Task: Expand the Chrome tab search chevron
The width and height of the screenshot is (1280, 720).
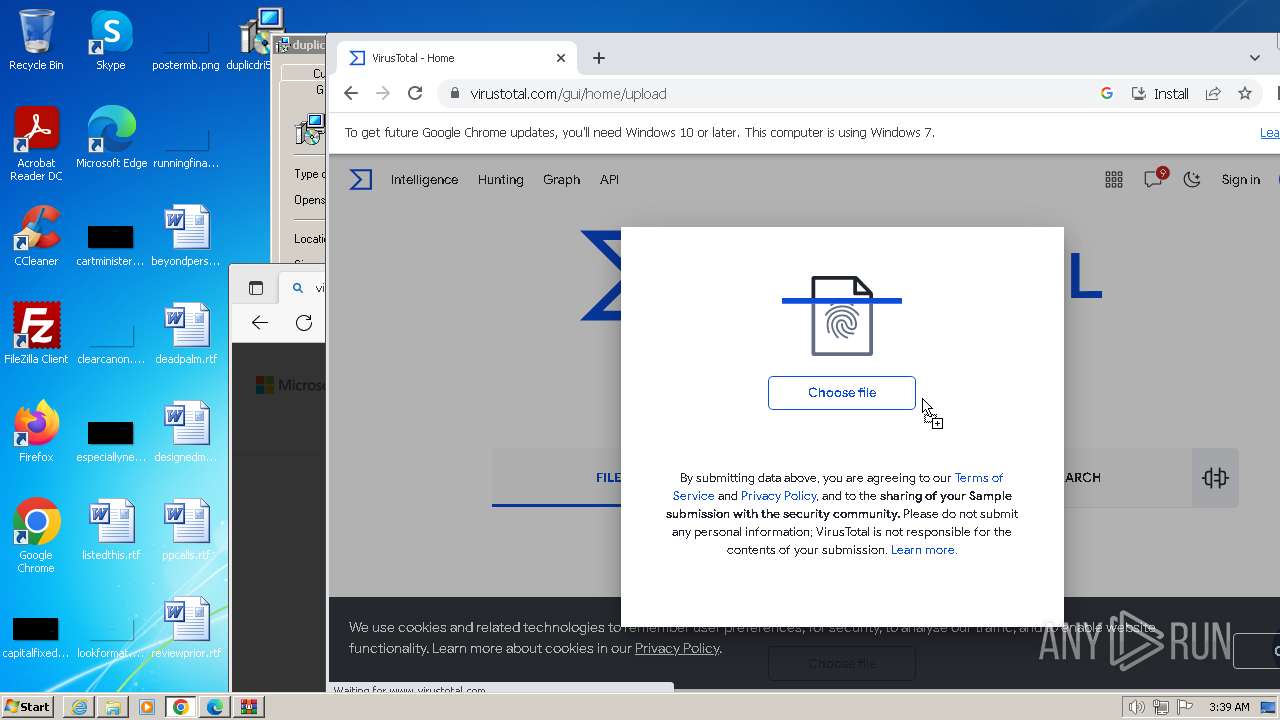Action: [1255, 58]
